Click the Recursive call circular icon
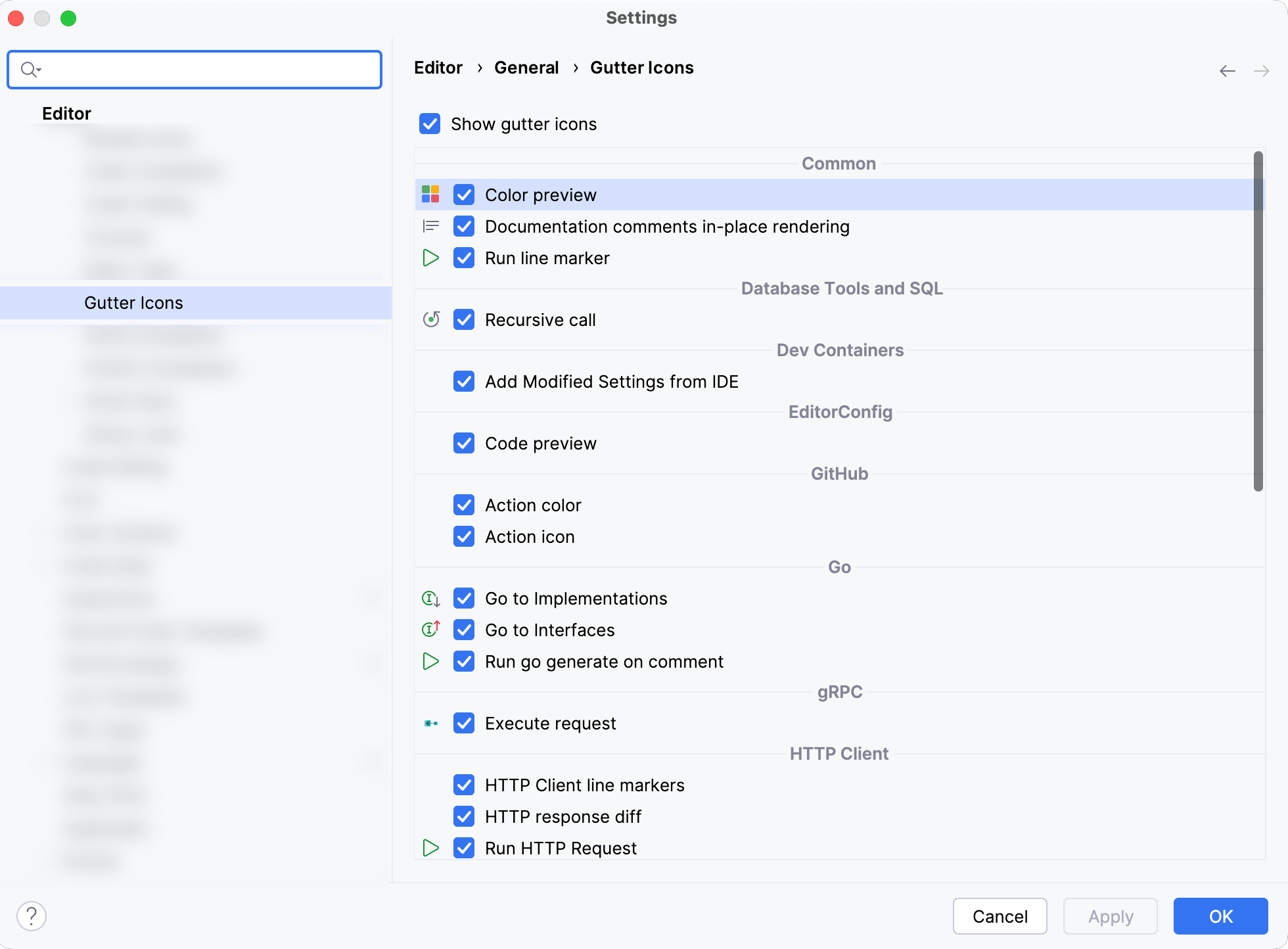Image resolution: width=1288 pixels, height=949 pixels. 432,319
